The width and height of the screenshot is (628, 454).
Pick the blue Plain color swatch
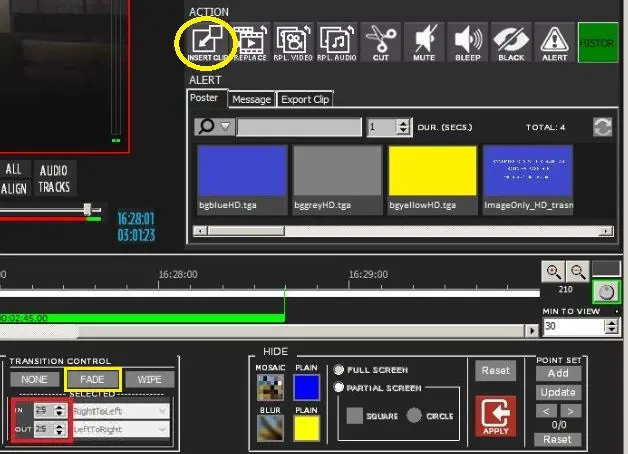(x=307, y=388)
